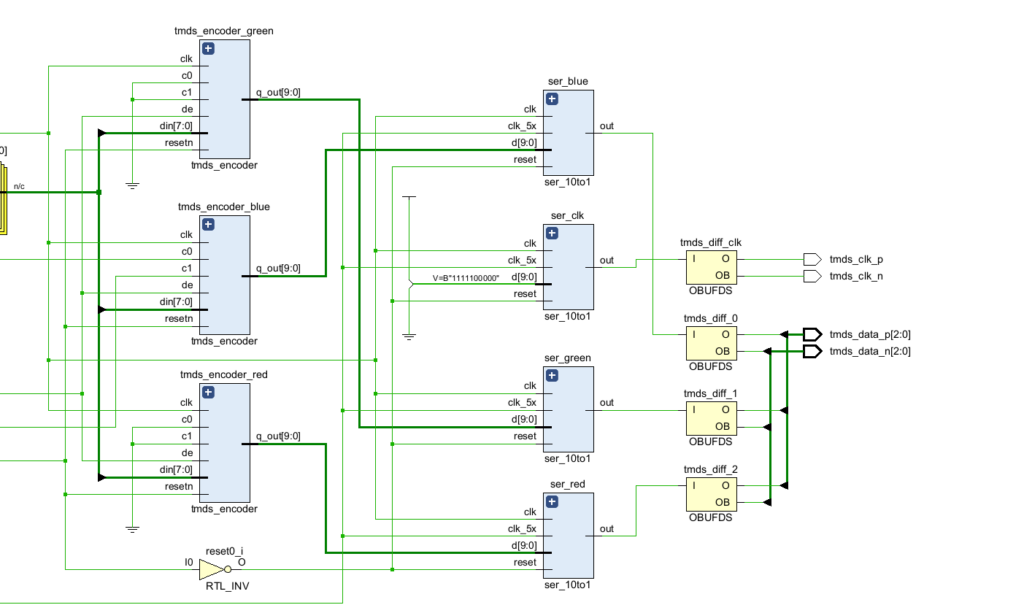Screen dimensions: 1024x613
Task: Select the out pin of ser_red
Action: coord(607,529)
